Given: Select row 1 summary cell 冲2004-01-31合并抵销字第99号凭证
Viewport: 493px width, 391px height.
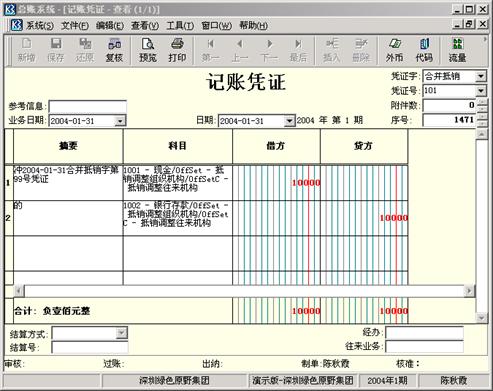Looking at the screenshot, I should pyautogui.click(x=68, y=183).
